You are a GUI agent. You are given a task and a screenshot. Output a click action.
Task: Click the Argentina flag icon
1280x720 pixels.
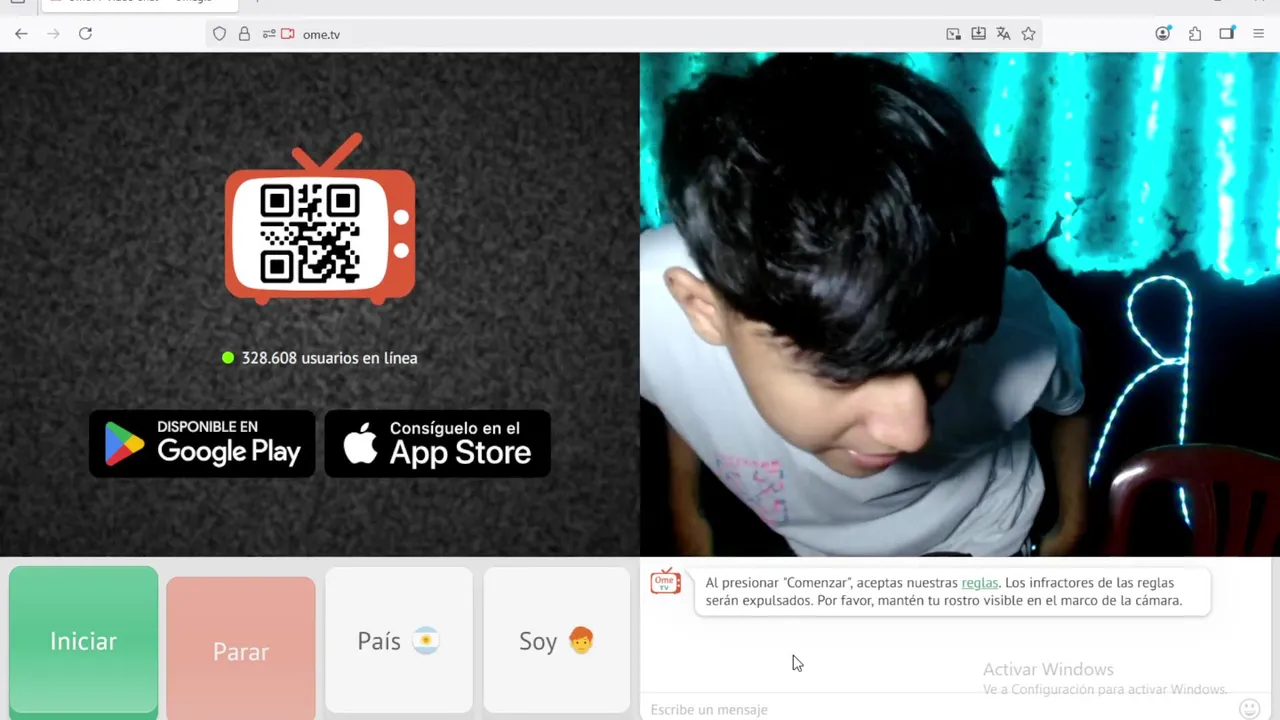point(426,641)
